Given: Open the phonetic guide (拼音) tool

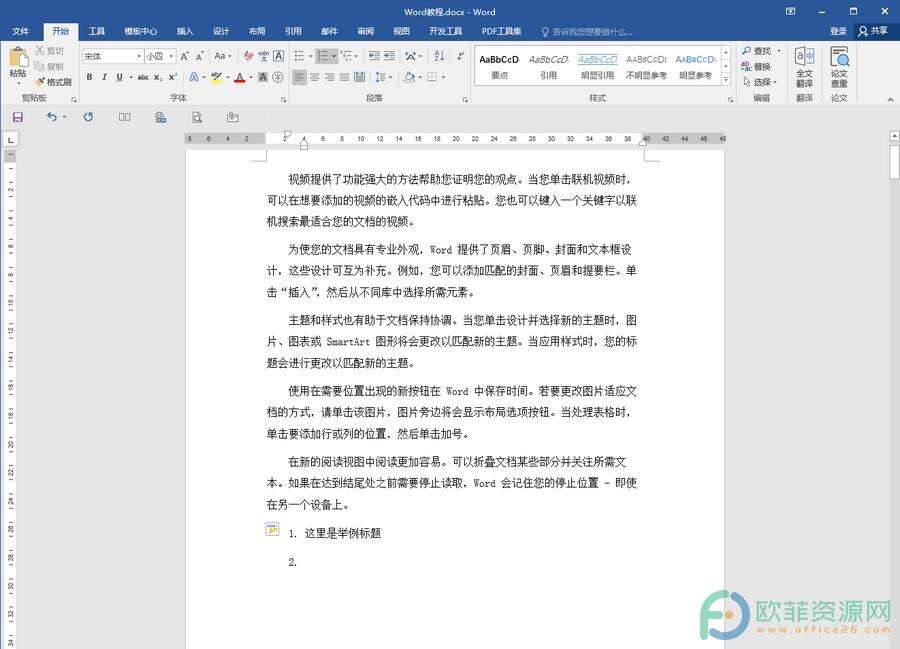Looking at the screenshot, I should point(263,56).
